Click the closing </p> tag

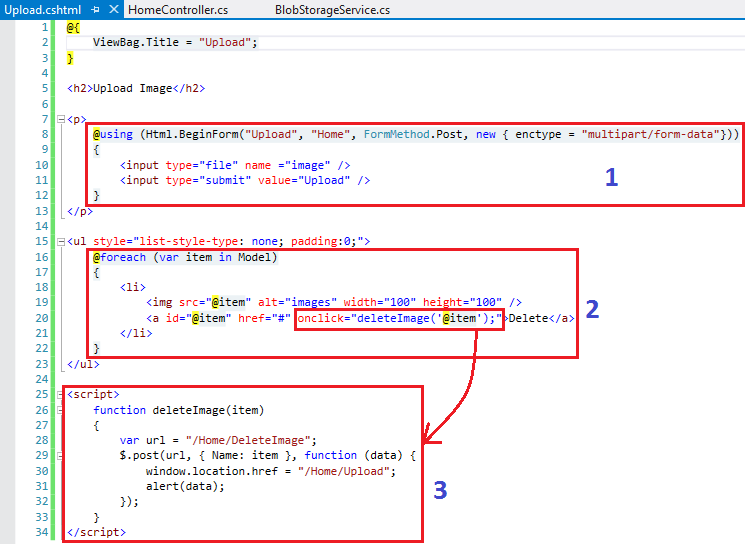point(80,211)
